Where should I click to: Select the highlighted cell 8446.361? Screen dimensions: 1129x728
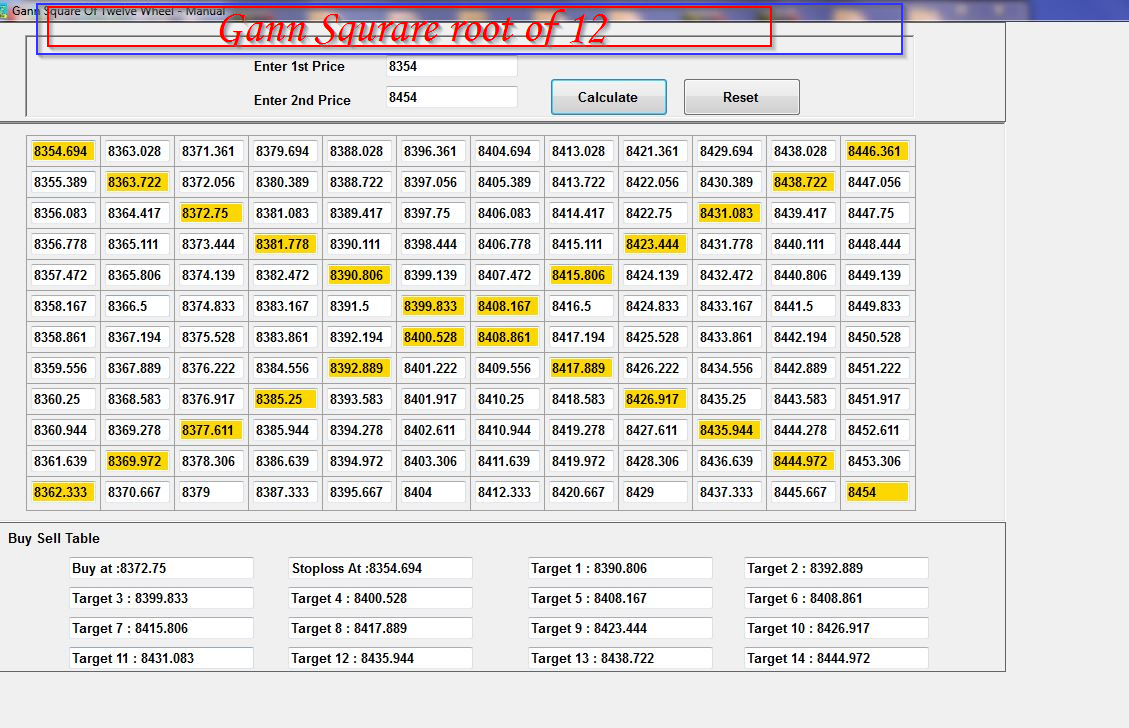876,151
